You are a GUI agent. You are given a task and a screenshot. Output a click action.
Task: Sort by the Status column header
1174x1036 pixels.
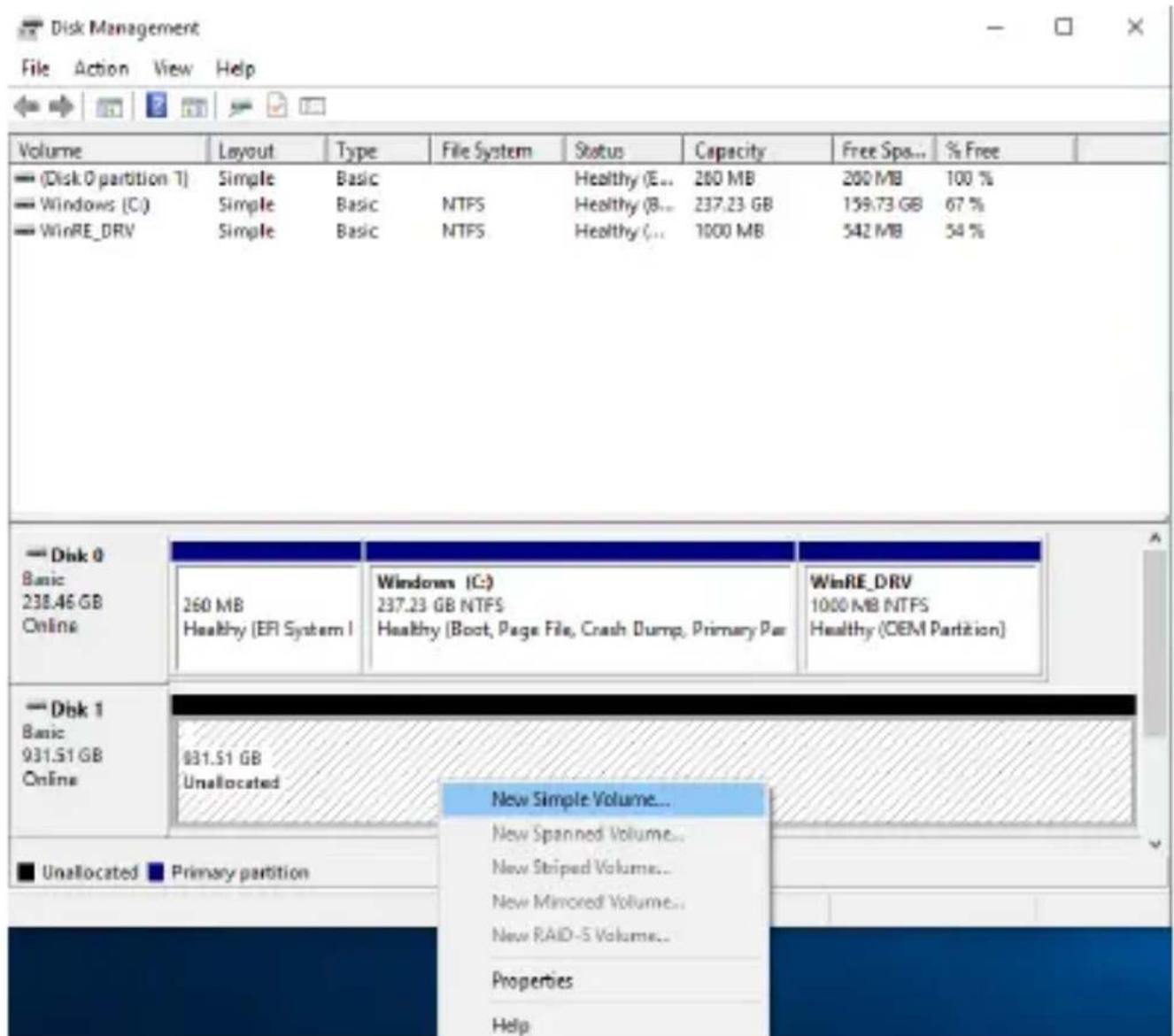click(624, 151)
